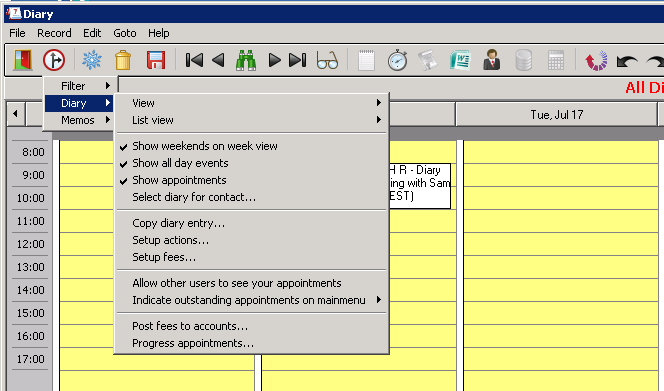Viewport: 664px width, 391px height.
Task: Open the Goto menu
Action: 125,33
